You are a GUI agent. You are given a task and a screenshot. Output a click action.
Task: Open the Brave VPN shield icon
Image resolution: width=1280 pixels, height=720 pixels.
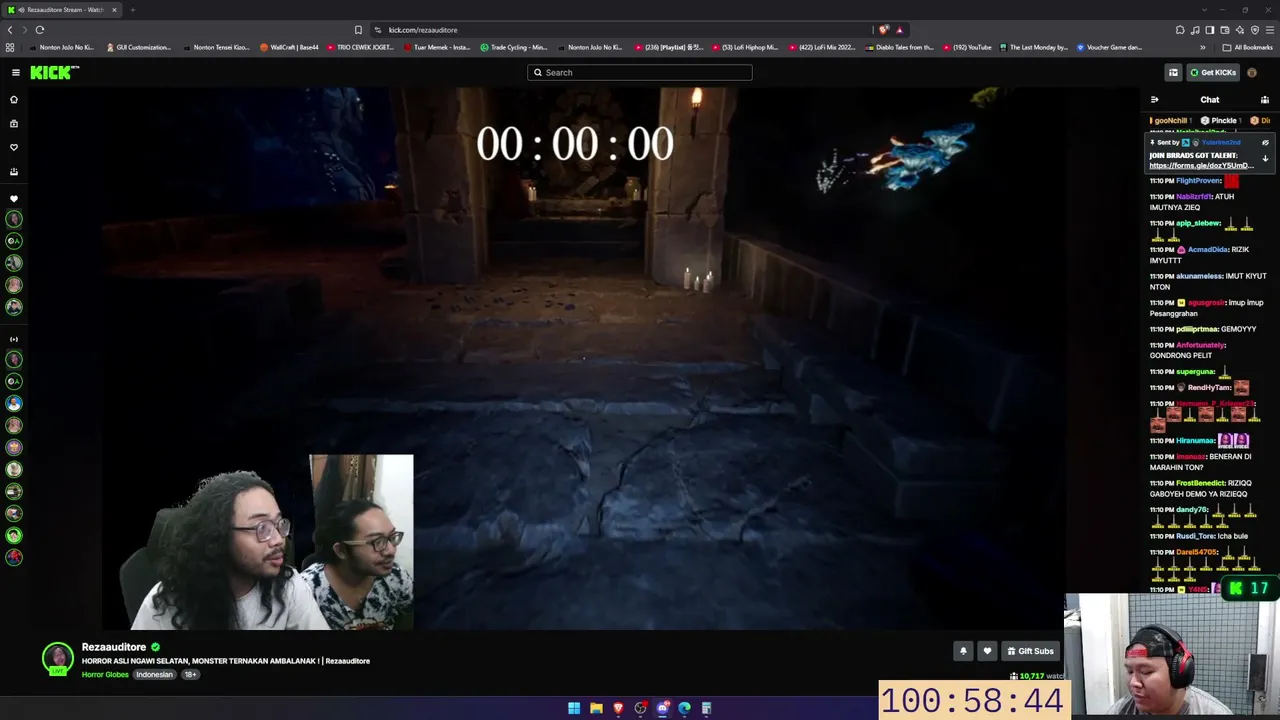pyautogui.click(x=1255, y=30)
